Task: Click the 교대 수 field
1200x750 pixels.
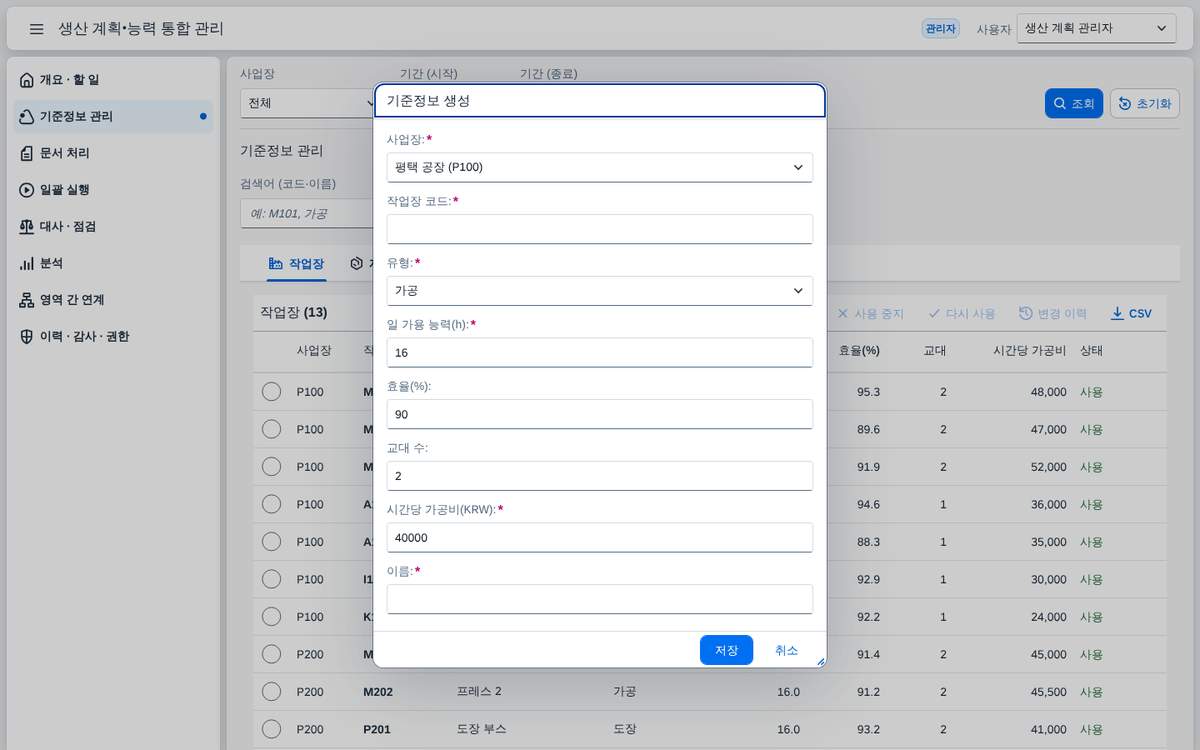Action: 599,476
